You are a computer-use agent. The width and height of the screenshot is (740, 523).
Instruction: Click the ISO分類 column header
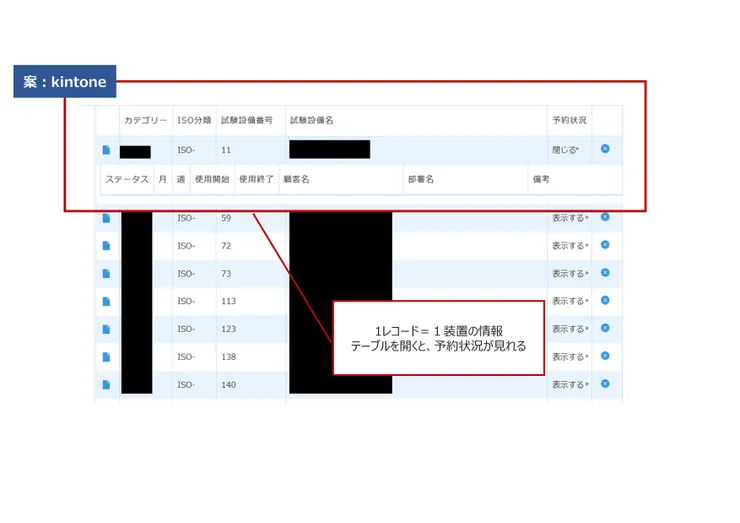pos(193,120)
